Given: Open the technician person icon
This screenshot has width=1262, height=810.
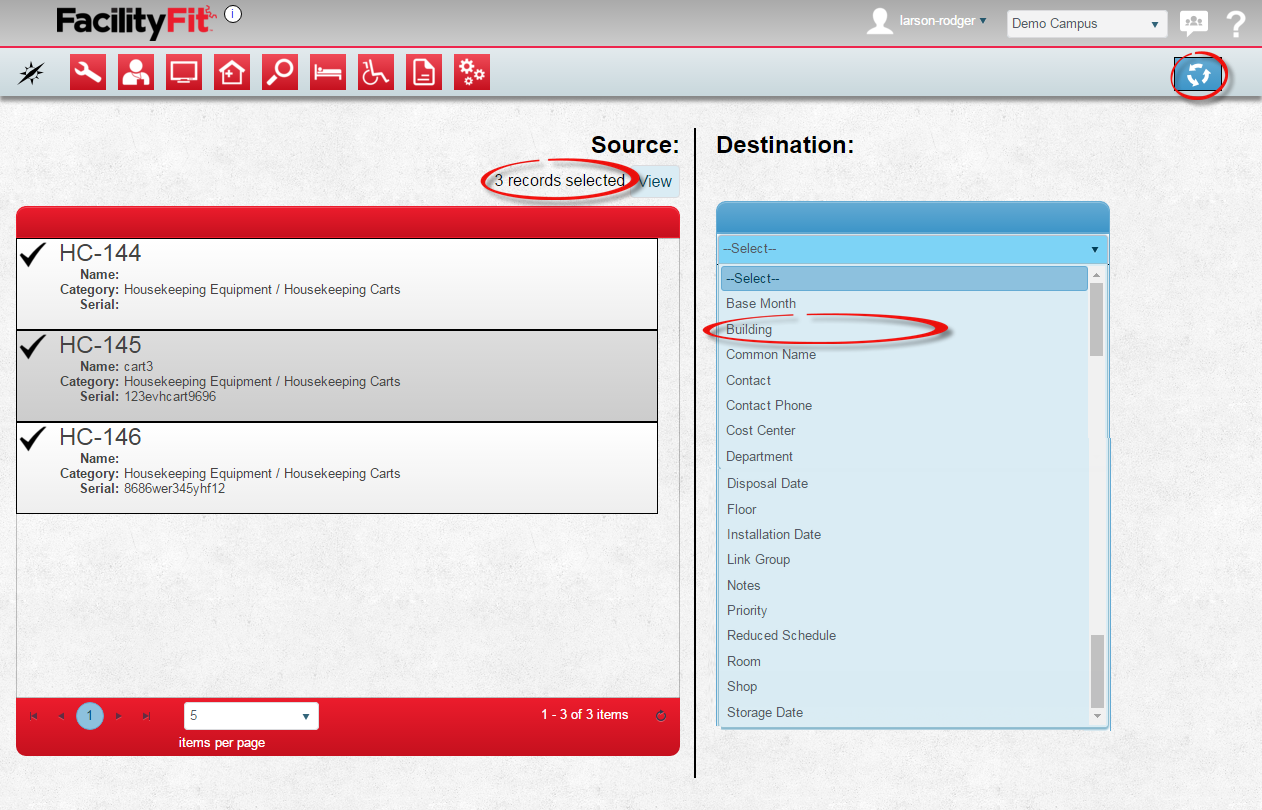Looking at the screenshot, I should (x=136, y=72).
